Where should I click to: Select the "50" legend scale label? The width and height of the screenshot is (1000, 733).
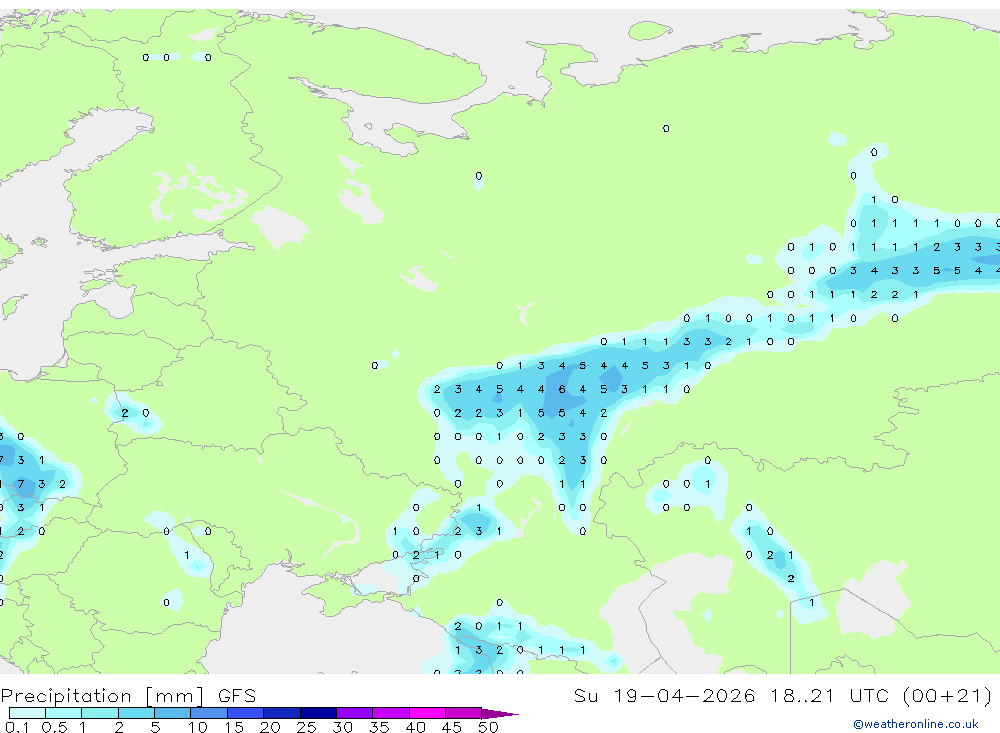click(488, 727)
